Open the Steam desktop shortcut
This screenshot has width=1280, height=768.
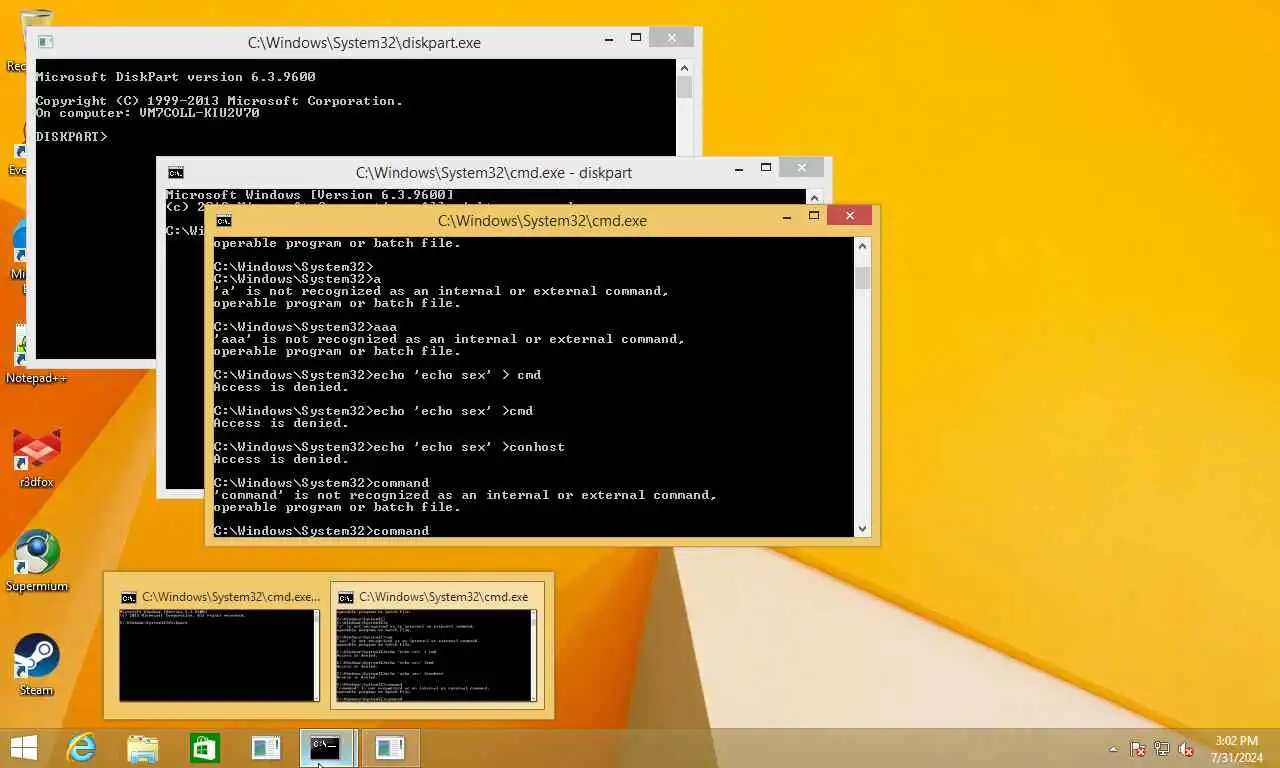tap(37, 665)
